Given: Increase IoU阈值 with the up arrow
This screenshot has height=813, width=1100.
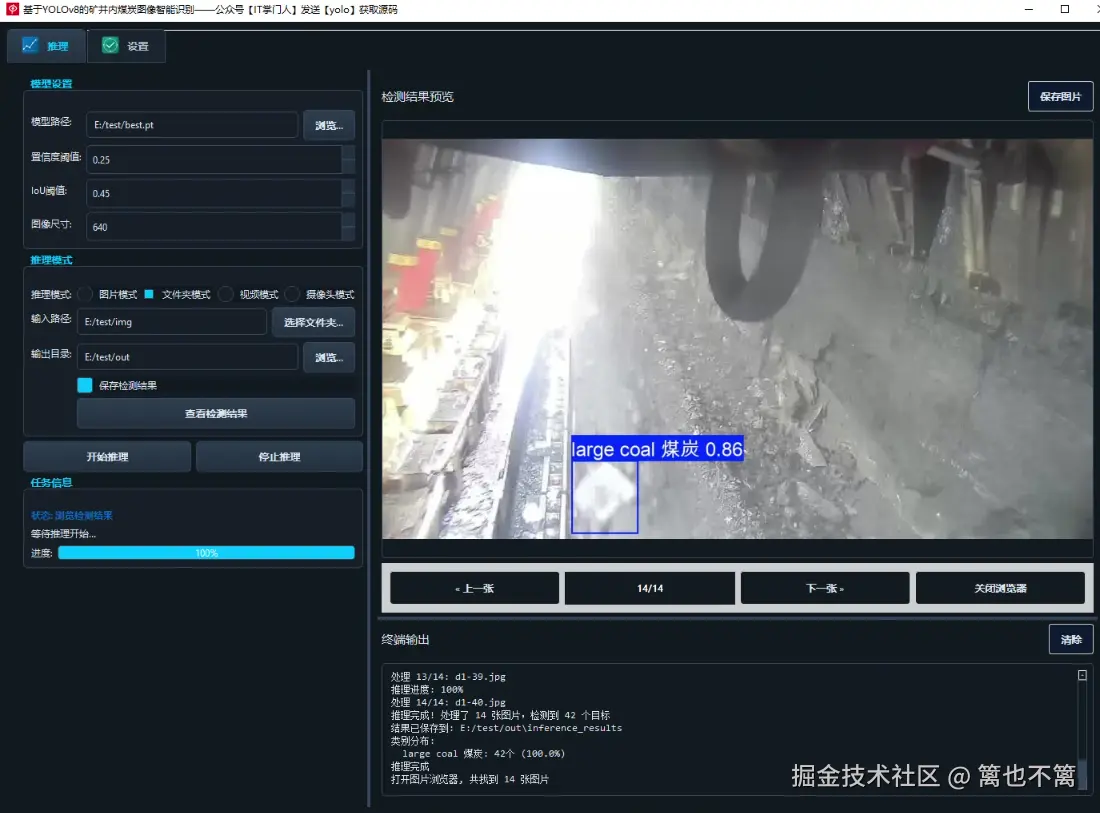Looking at the screenshot, I should pyautogui.click(x=348, y=186).
